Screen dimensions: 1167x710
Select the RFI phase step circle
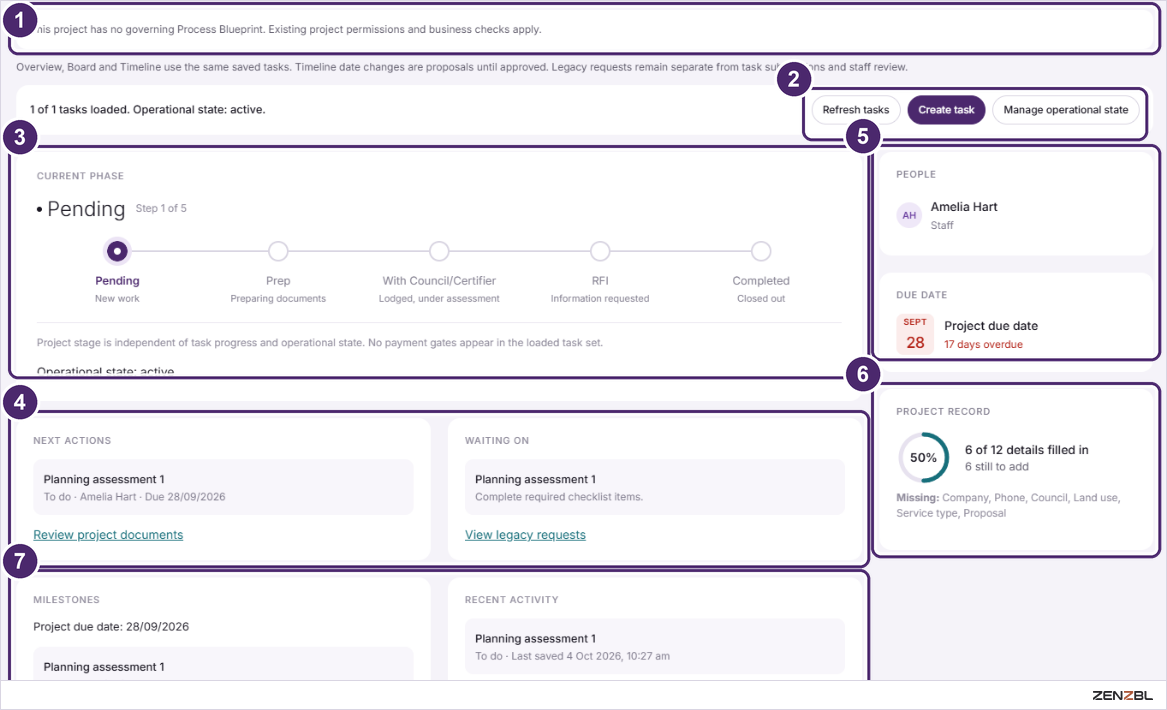(600, 252)
